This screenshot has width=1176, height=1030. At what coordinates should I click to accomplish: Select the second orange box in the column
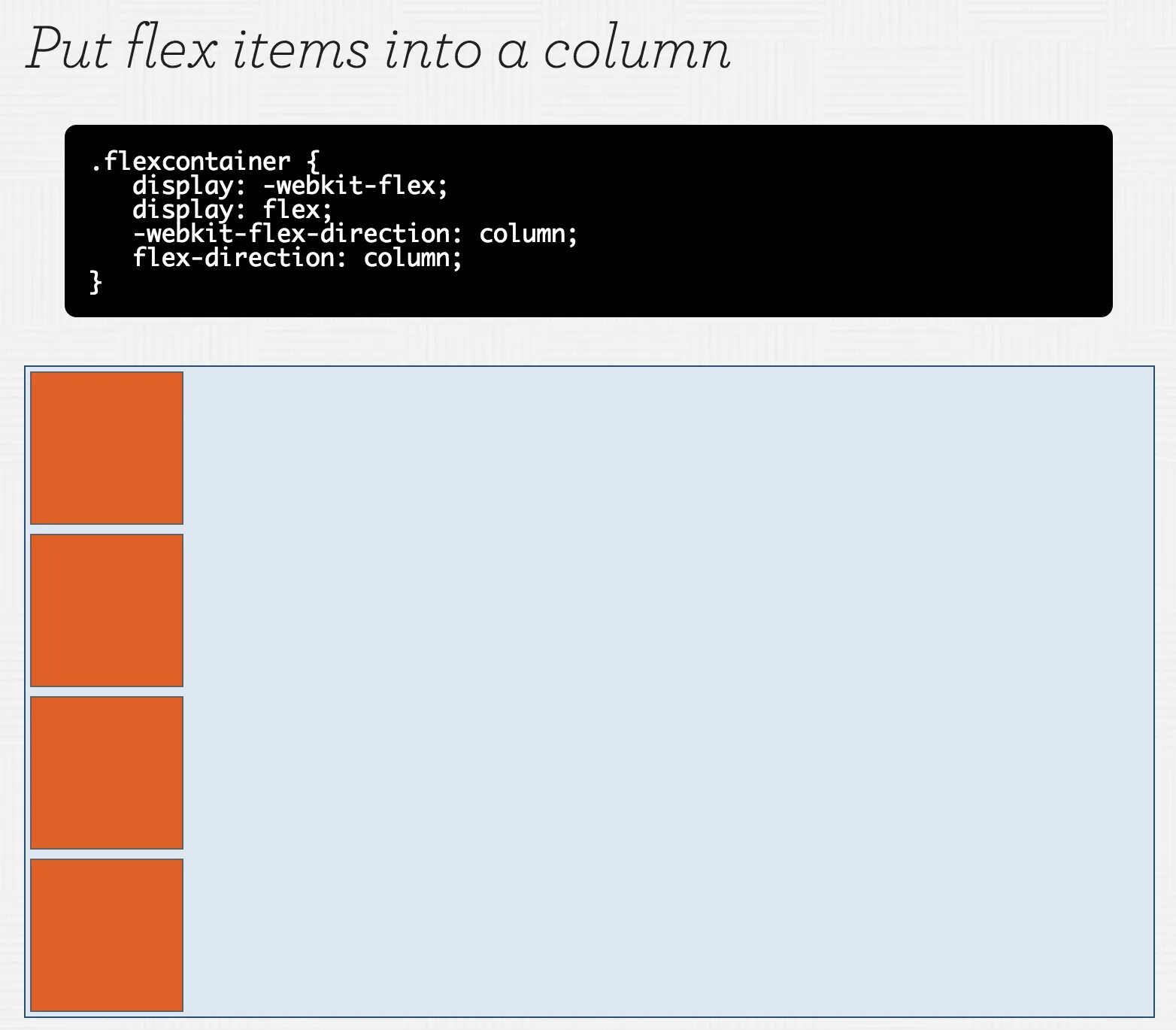click(107, 610)
